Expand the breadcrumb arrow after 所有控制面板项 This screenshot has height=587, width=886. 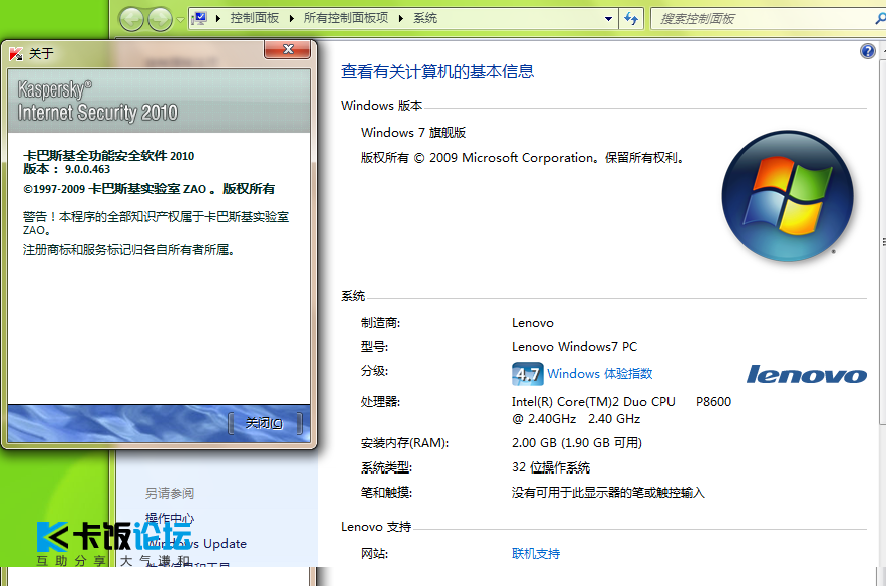401,19
